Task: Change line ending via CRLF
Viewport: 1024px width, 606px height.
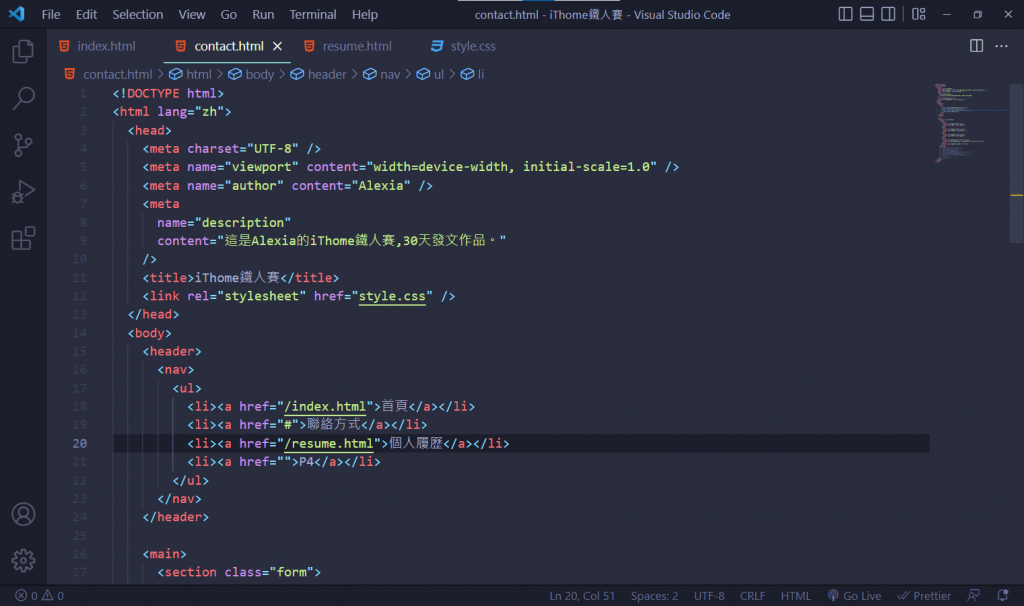Action: tap(752, 596)
